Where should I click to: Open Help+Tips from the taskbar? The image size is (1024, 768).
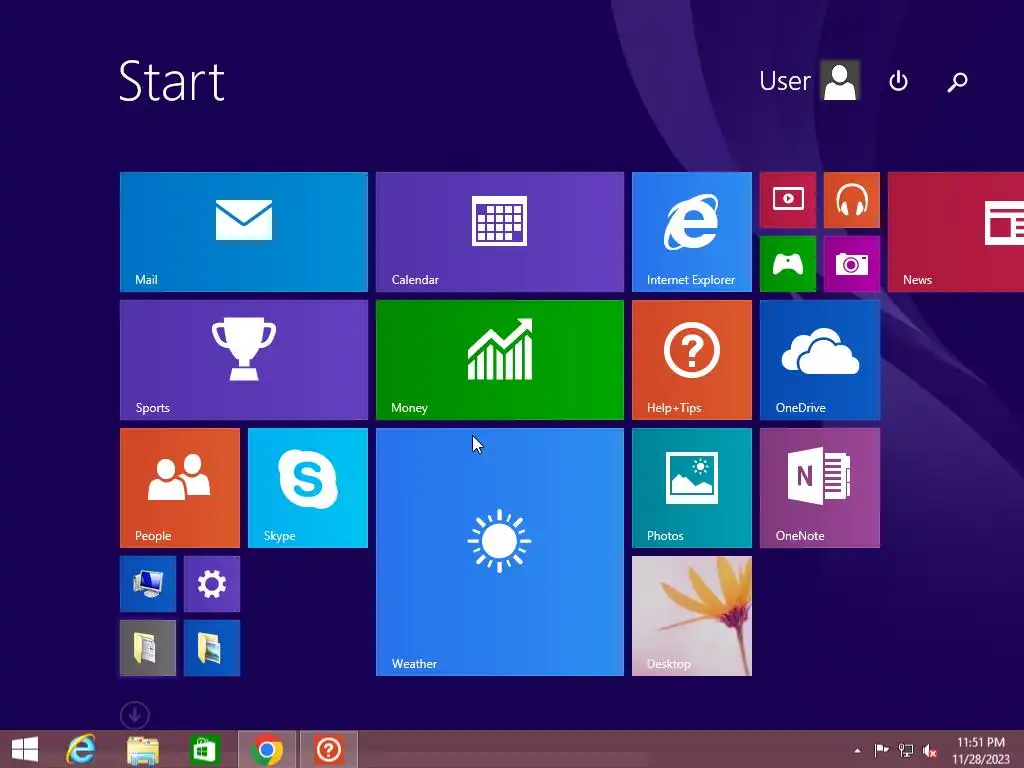(328, 750)
